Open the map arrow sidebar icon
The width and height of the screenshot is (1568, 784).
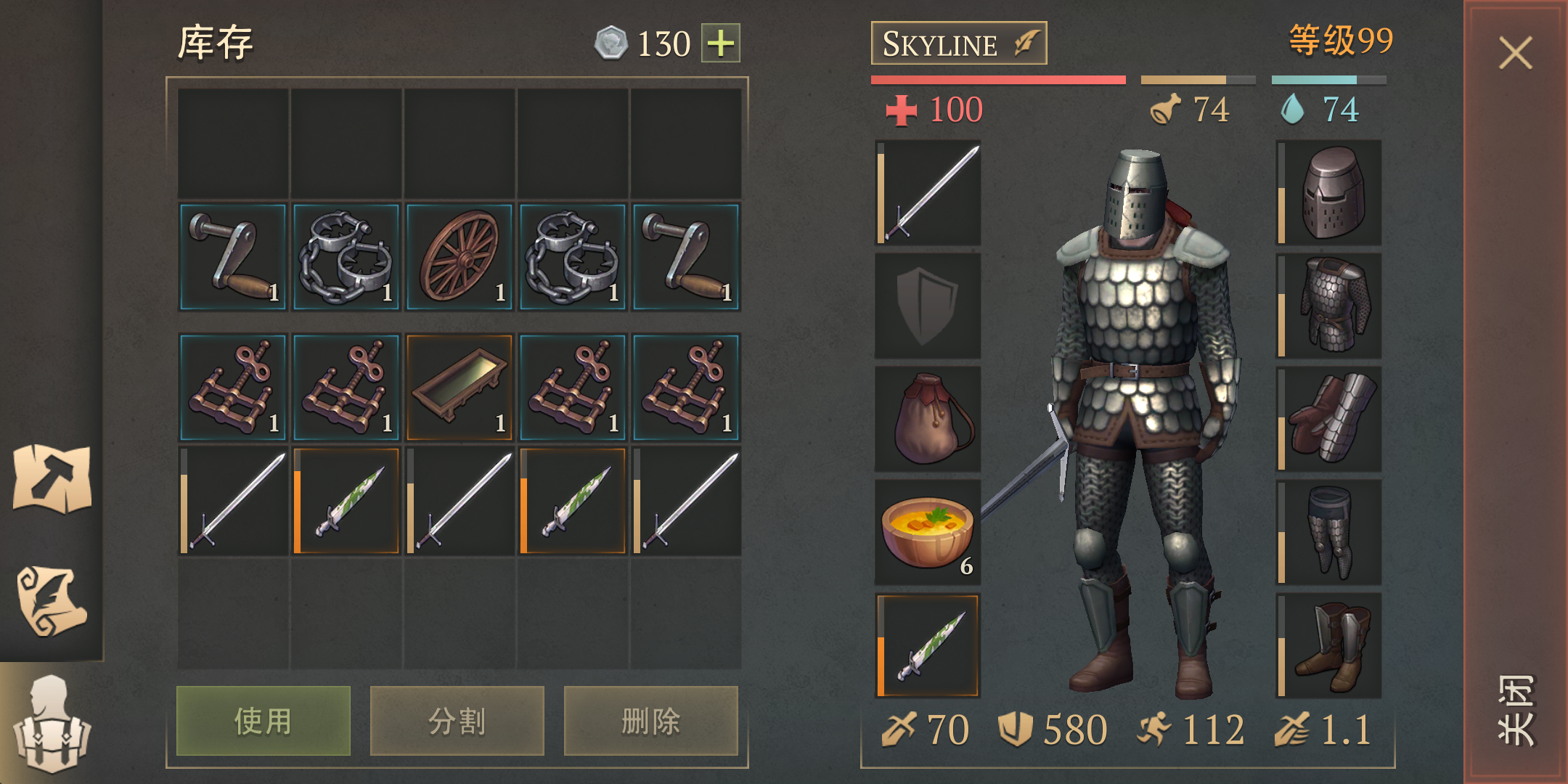click(x=52, y=479)
